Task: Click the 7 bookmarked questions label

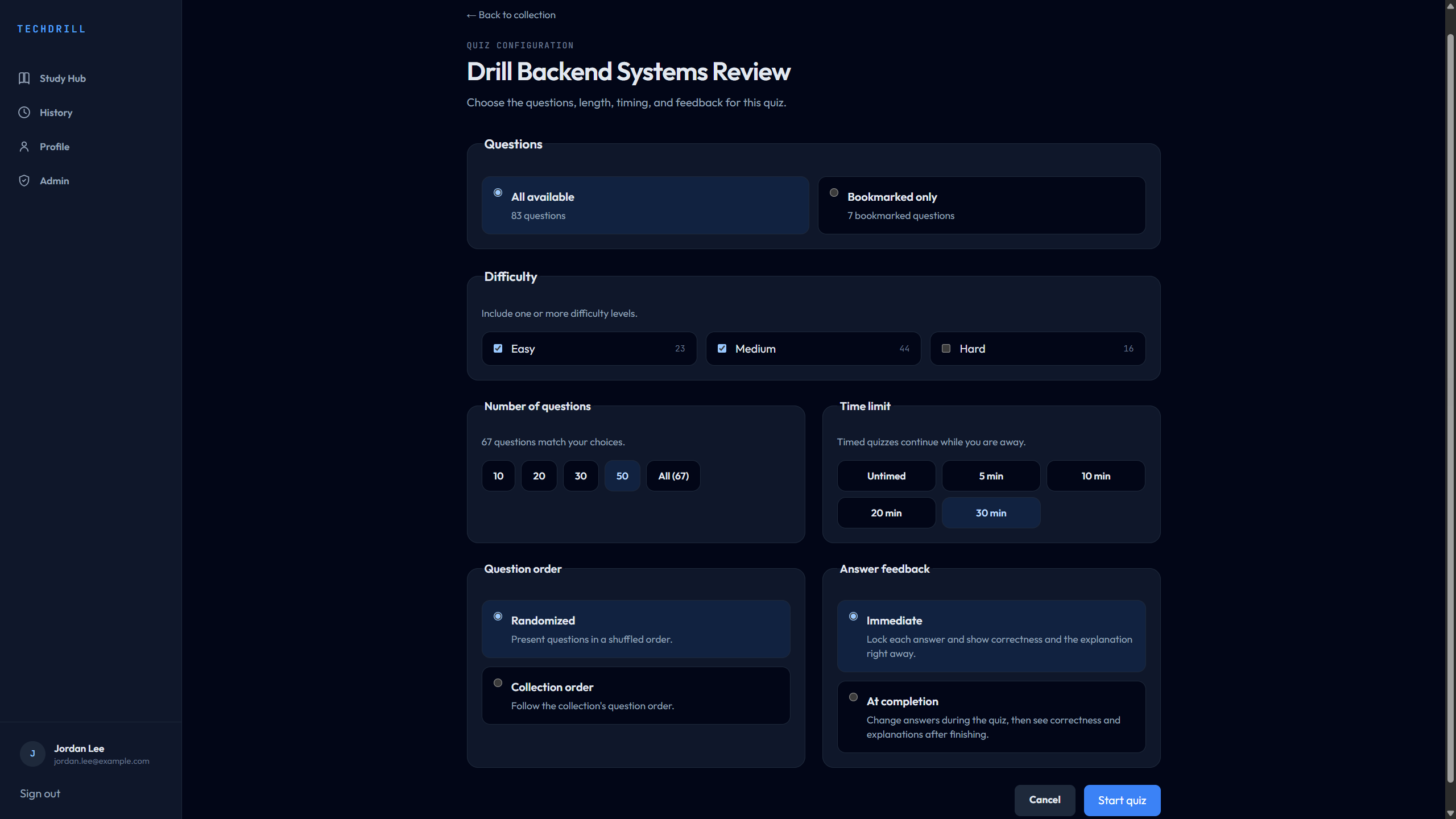Action: click(x=901, y=216)
